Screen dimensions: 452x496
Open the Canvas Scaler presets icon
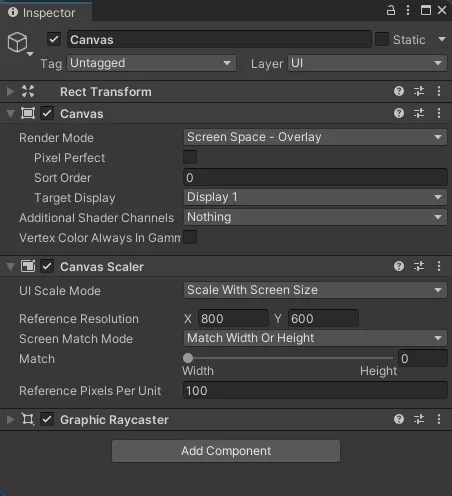(x=419, y=266)
